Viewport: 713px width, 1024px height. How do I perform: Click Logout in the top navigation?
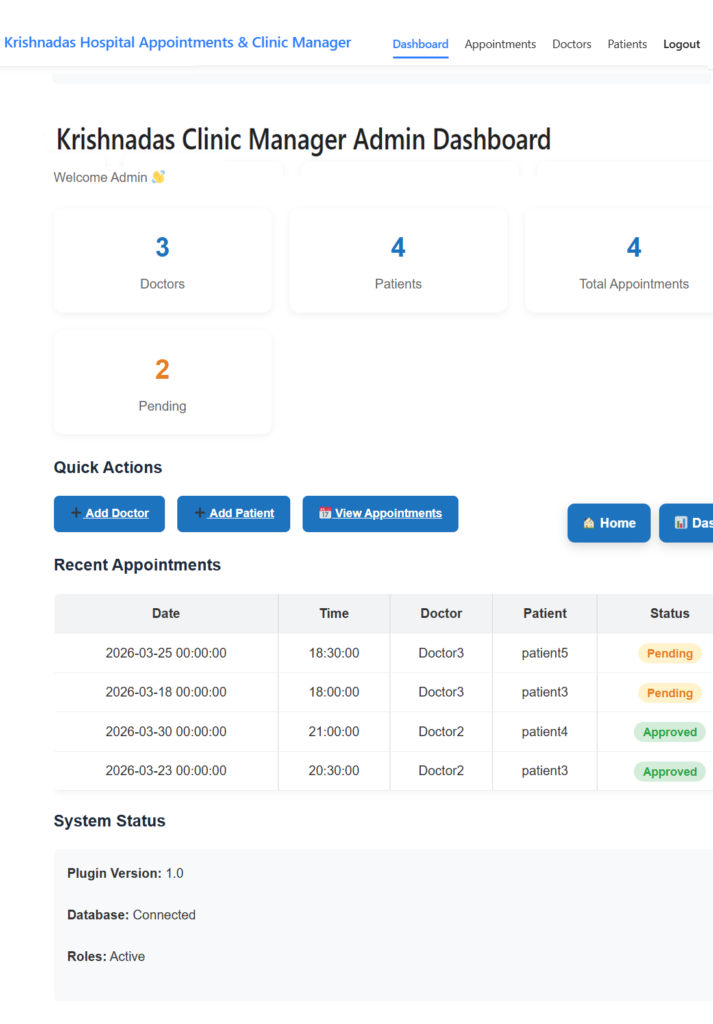click(682, 44)
